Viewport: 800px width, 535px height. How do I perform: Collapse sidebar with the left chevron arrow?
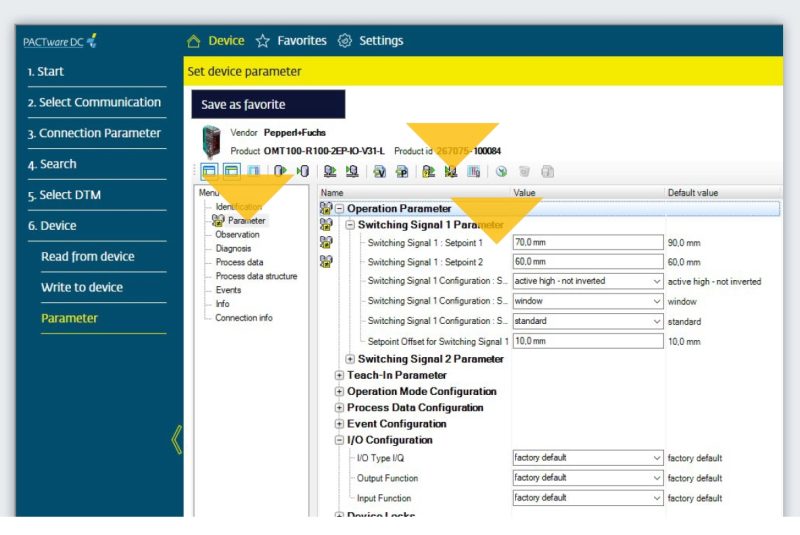click(176, 439)
